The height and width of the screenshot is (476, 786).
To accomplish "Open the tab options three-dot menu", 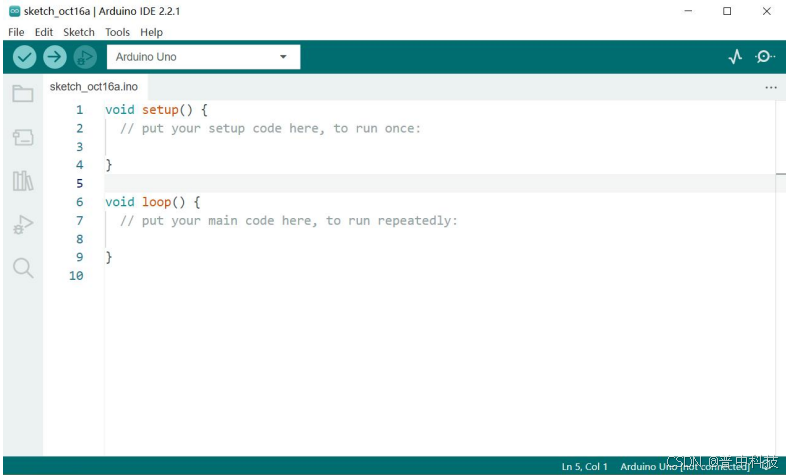I will click(x=771, y=88).
